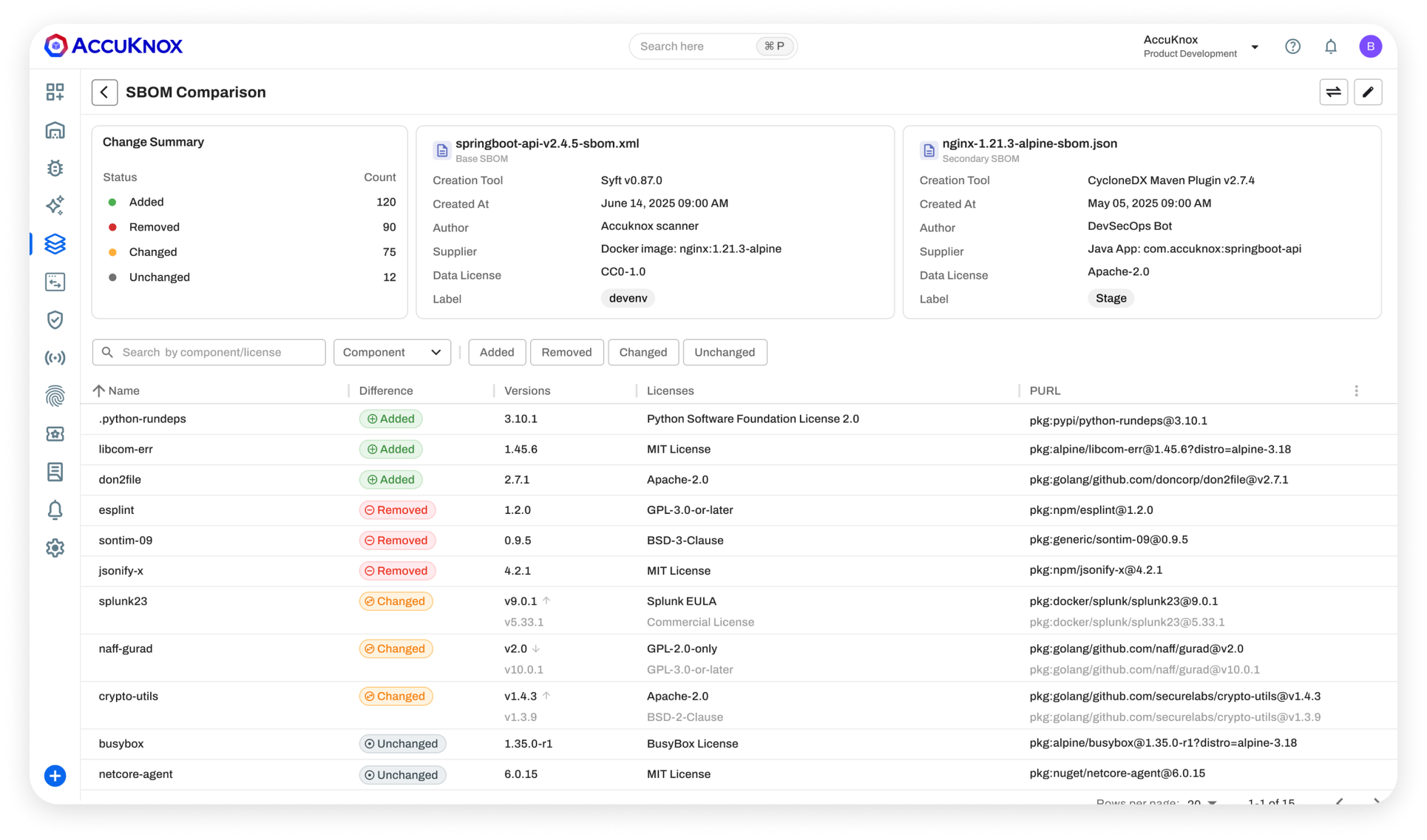This screenshot has width=1427, height=840.
Task: Click the Python Software Foundation License 2.0 text
Action: (x=753, y=419)
